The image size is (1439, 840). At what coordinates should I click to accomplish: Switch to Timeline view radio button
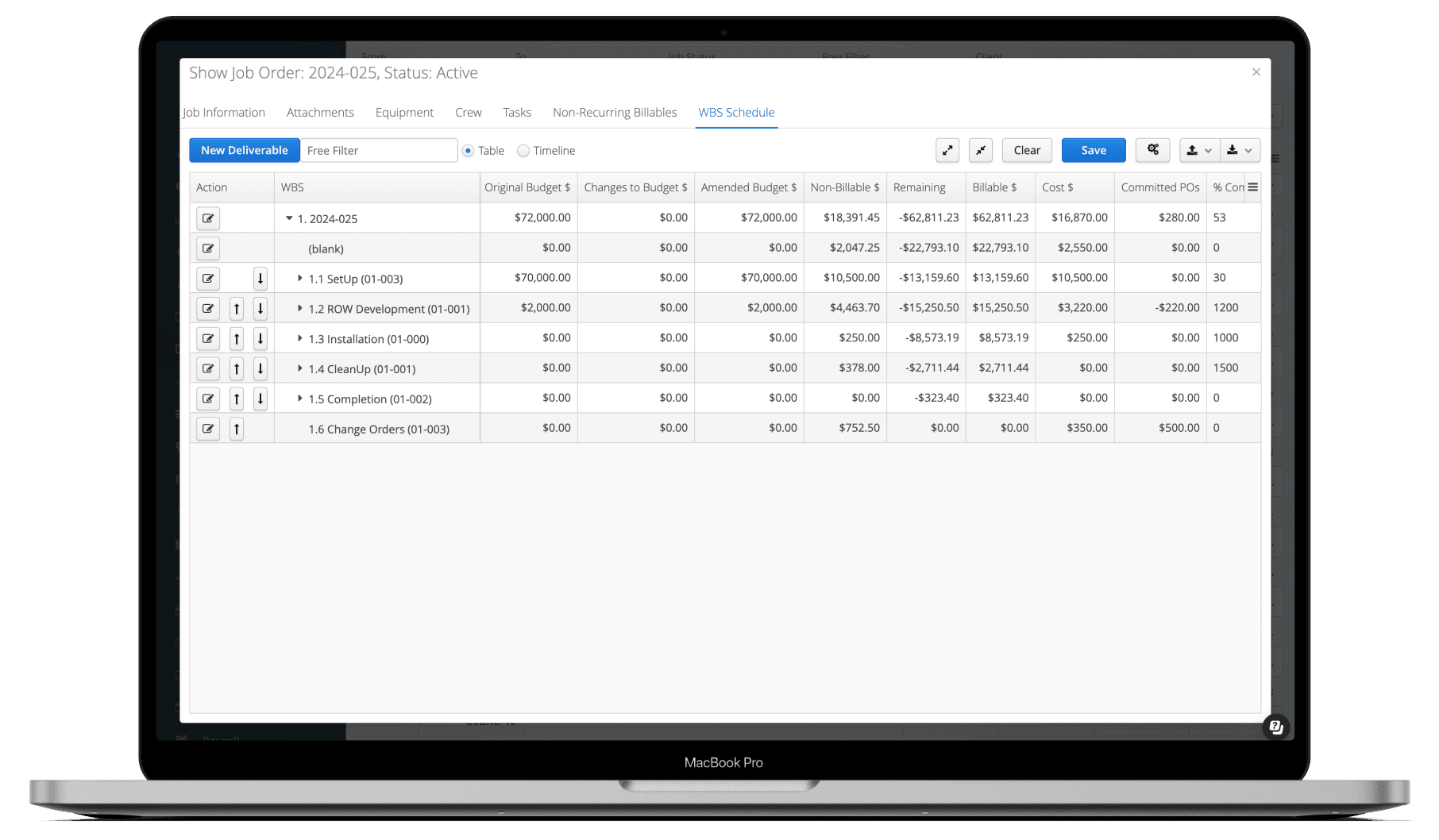pos(523,151)
